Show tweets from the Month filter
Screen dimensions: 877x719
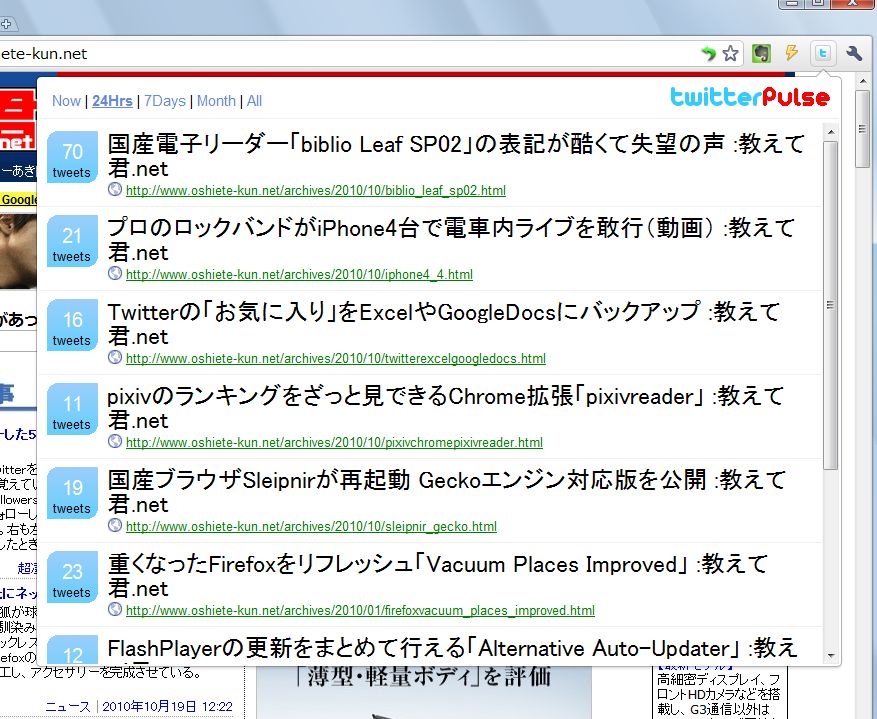(x=216, y=101)
